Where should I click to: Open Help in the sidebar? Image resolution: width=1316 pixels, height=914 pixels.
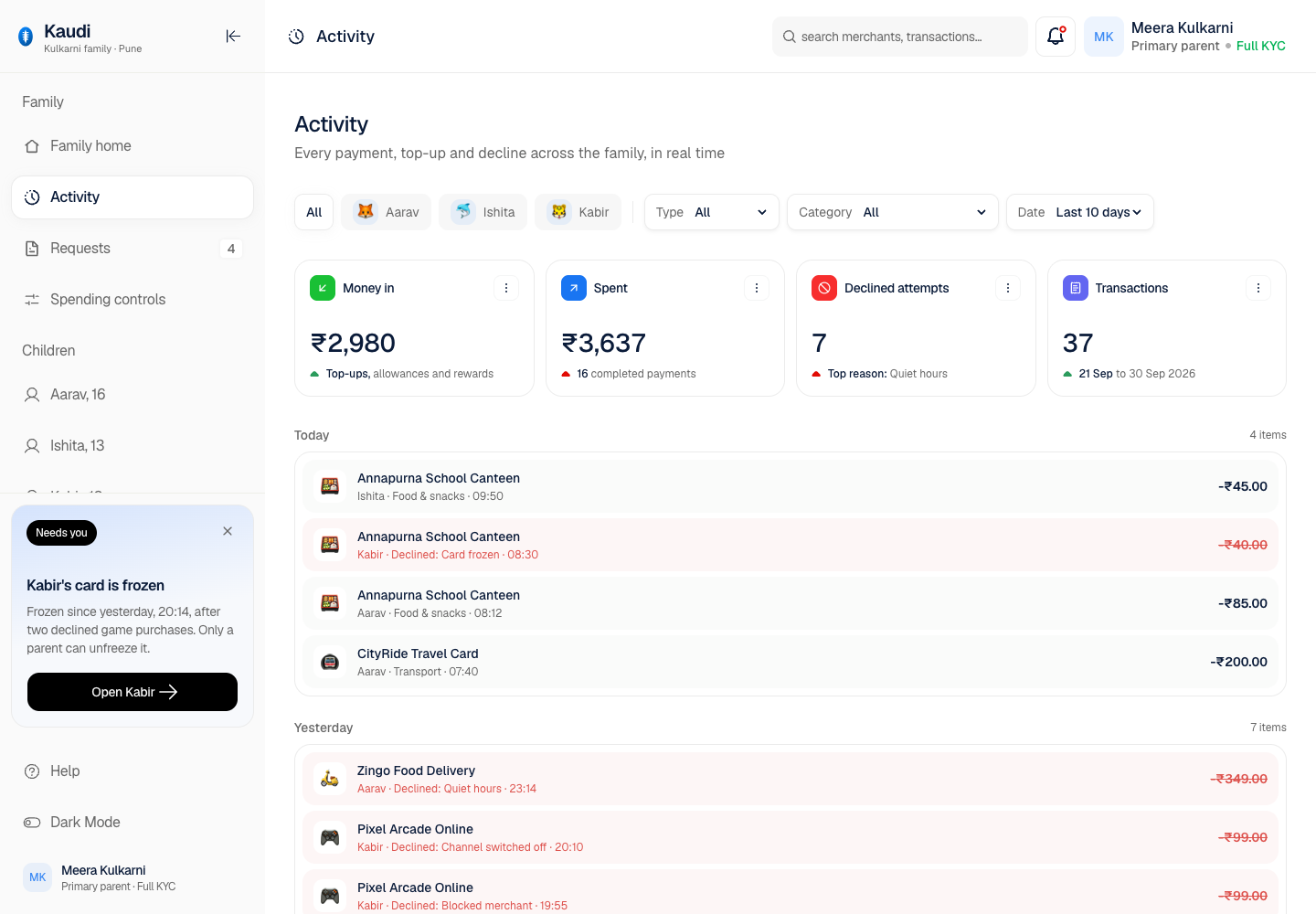click(133, 771)
